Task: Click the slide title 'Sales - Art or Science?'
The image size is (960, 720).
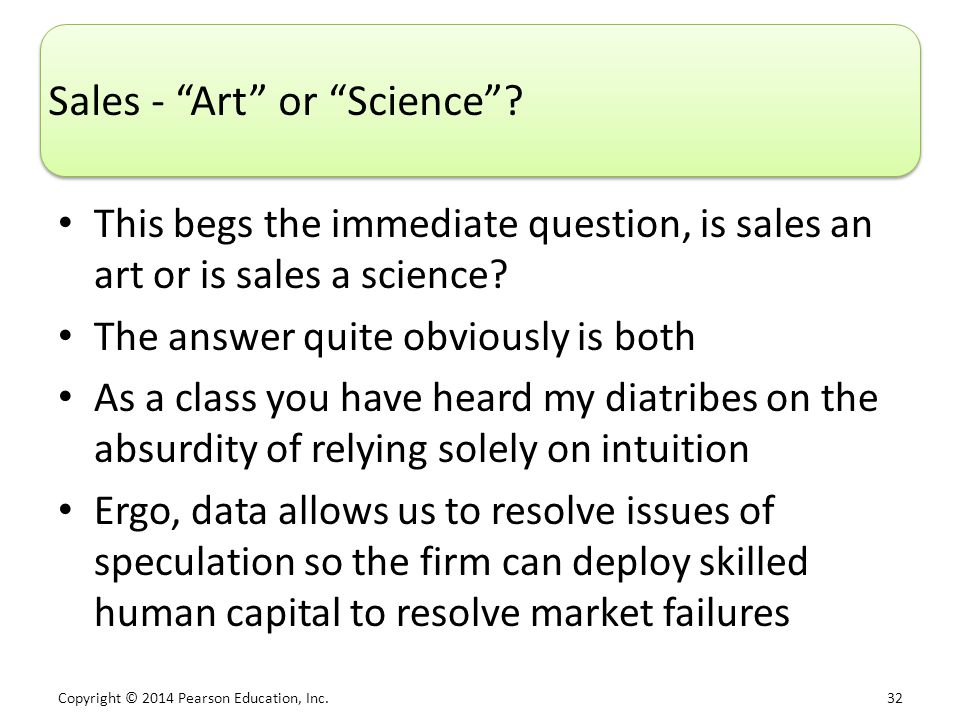Action: point(285,100)
